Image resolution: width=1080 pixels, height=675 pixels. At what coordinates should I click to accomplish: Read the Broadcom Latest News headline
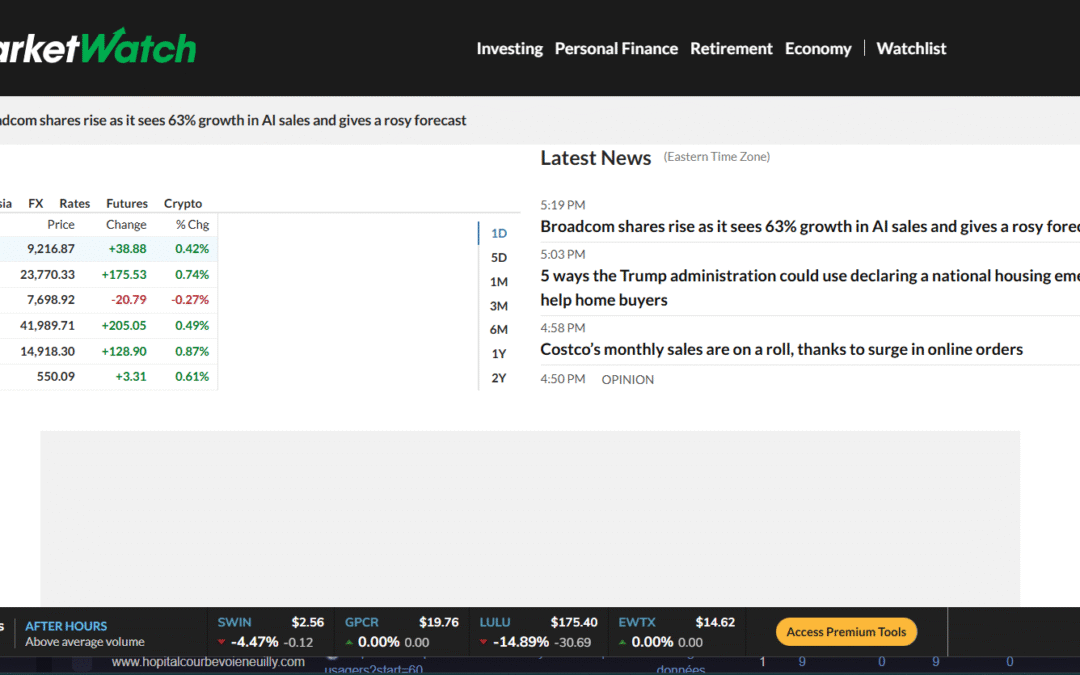coord(809,226)
